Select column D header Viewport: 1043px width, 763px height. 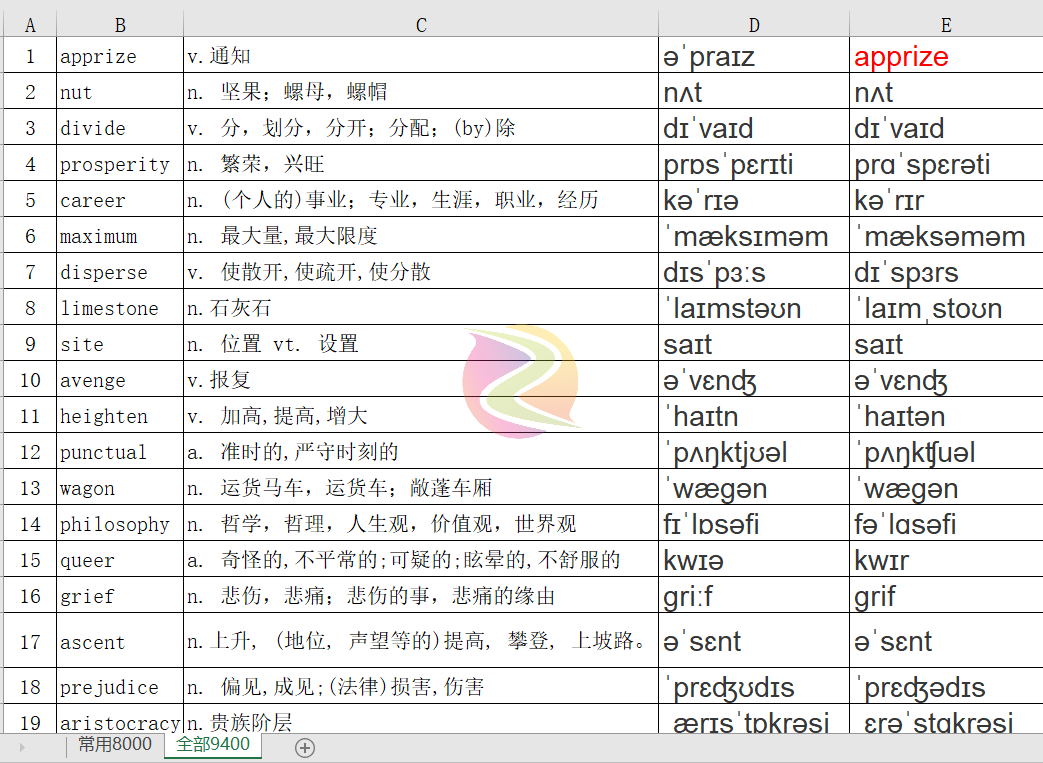754,25
